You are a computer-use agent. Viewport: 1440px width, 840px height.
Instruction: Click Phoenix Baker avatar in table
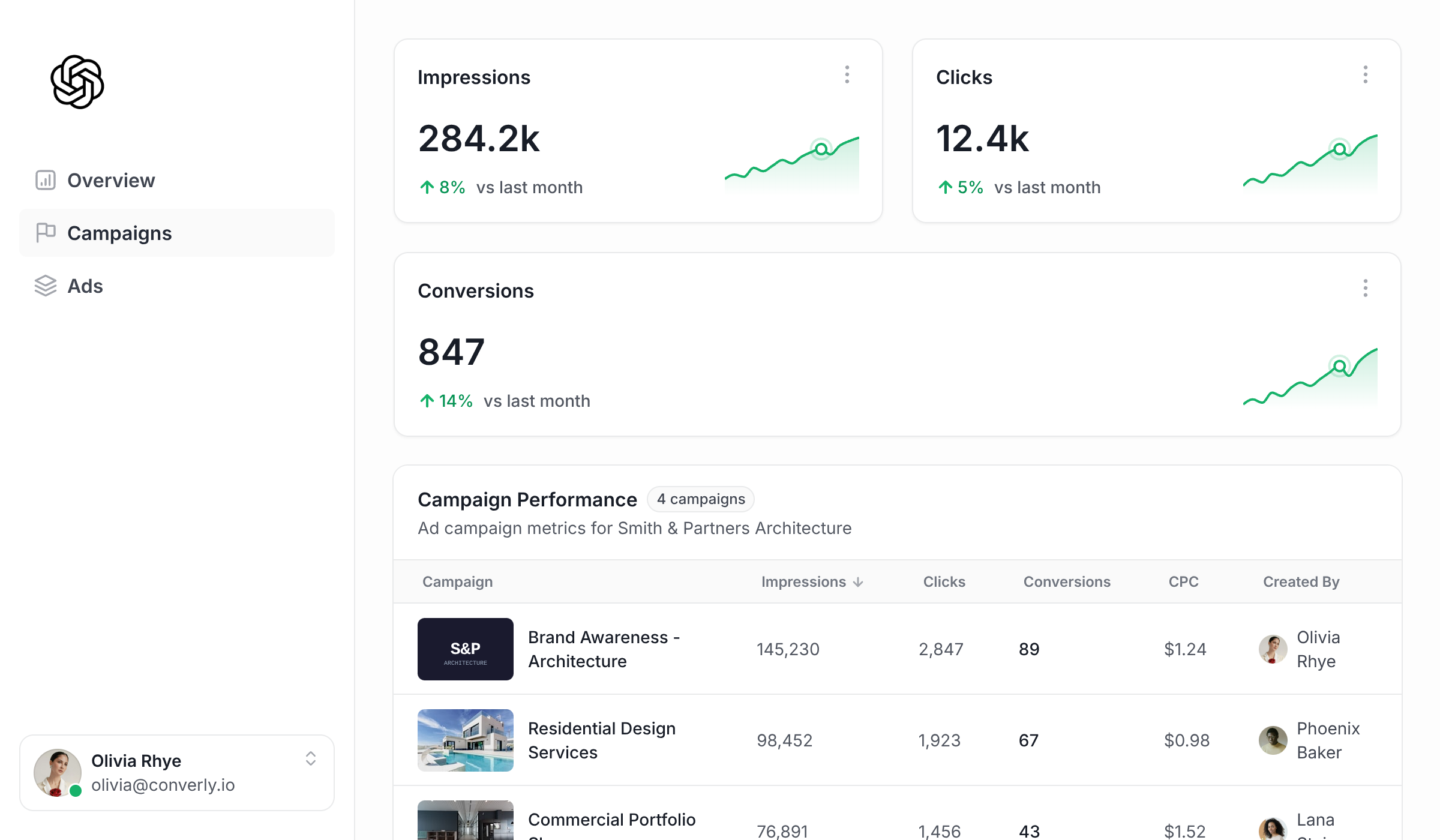tap(1273, 740)
